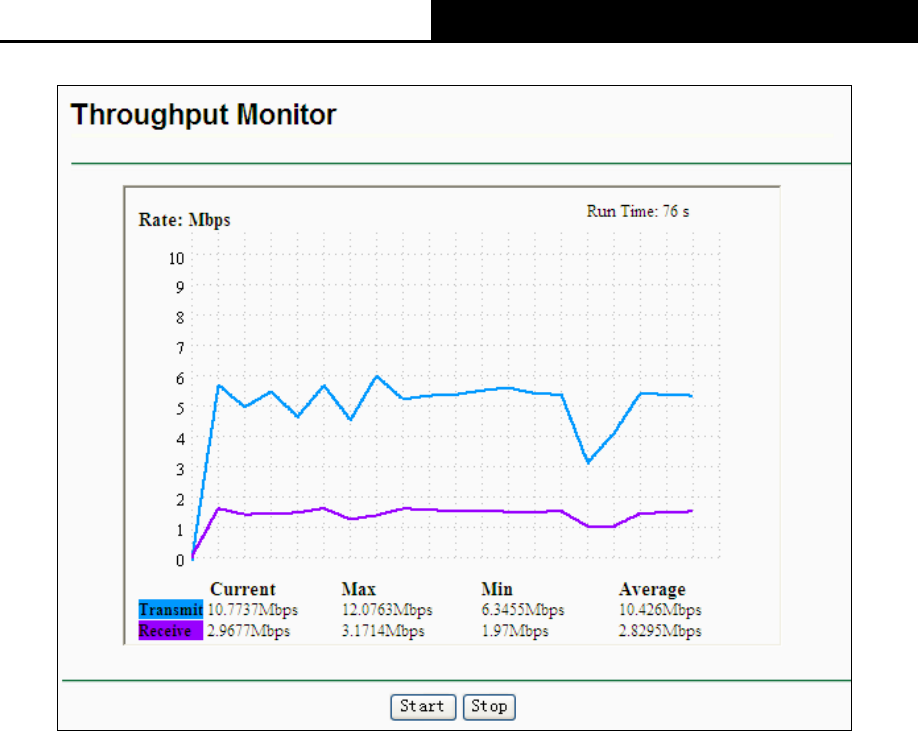Click the Current column header
The height and width of the screenshot is (731, 918).
point(242,589)
